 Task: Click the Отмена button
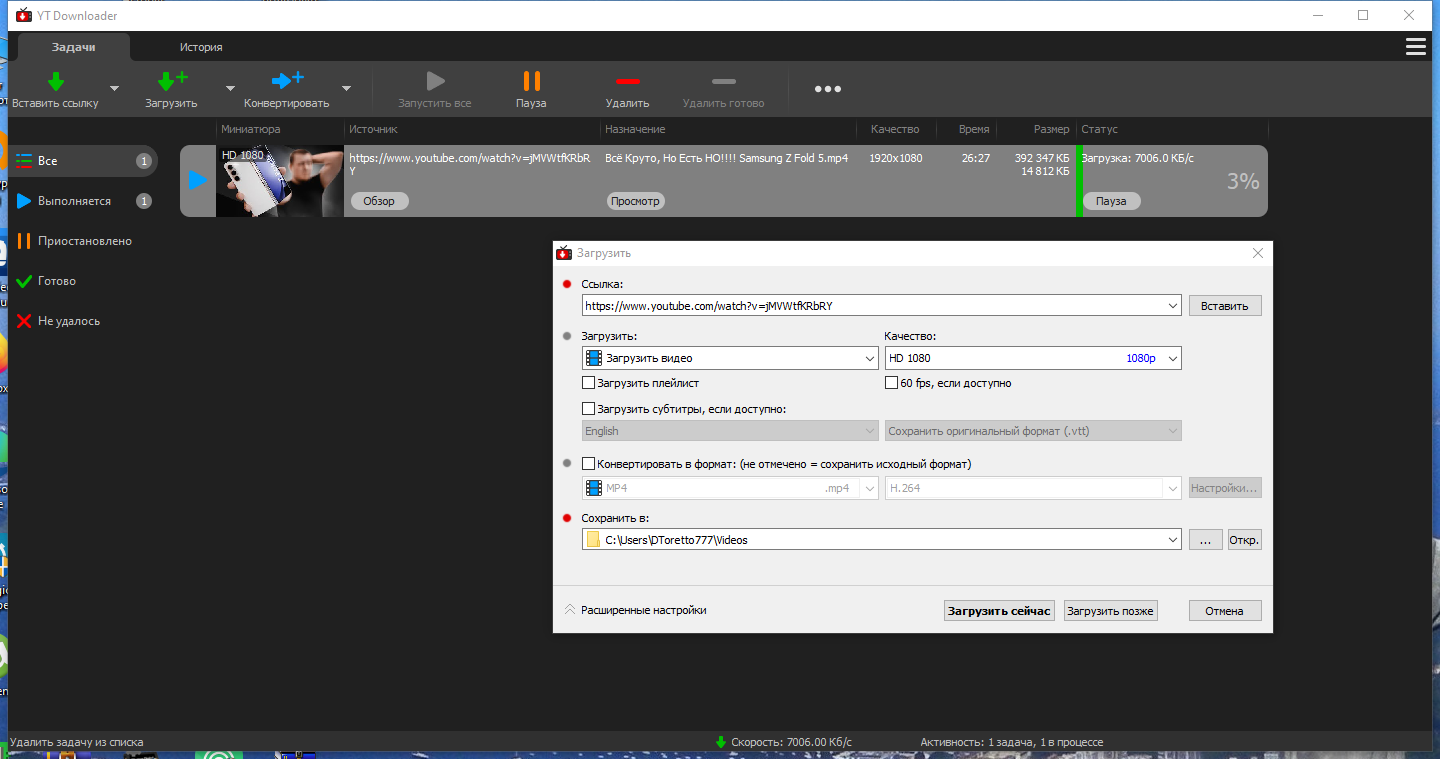tap(1225, 611)
